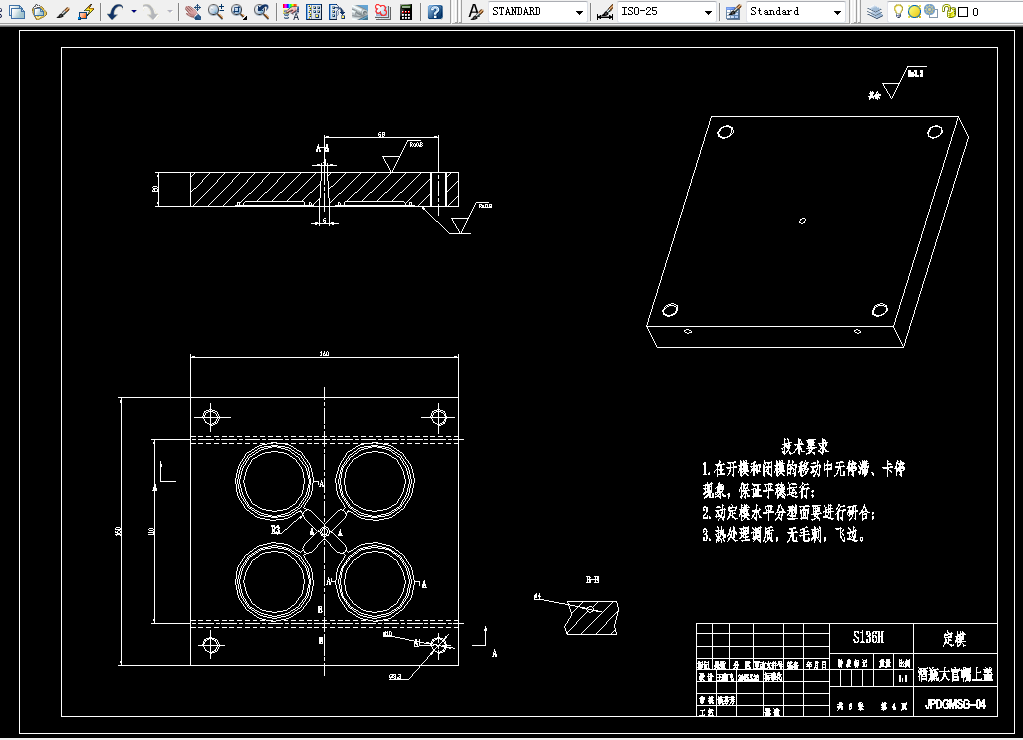Click the Paste clipboard icon
The width and height of the screenshot is (1023, 740).
pyautogui.click(x=40, y=12)
